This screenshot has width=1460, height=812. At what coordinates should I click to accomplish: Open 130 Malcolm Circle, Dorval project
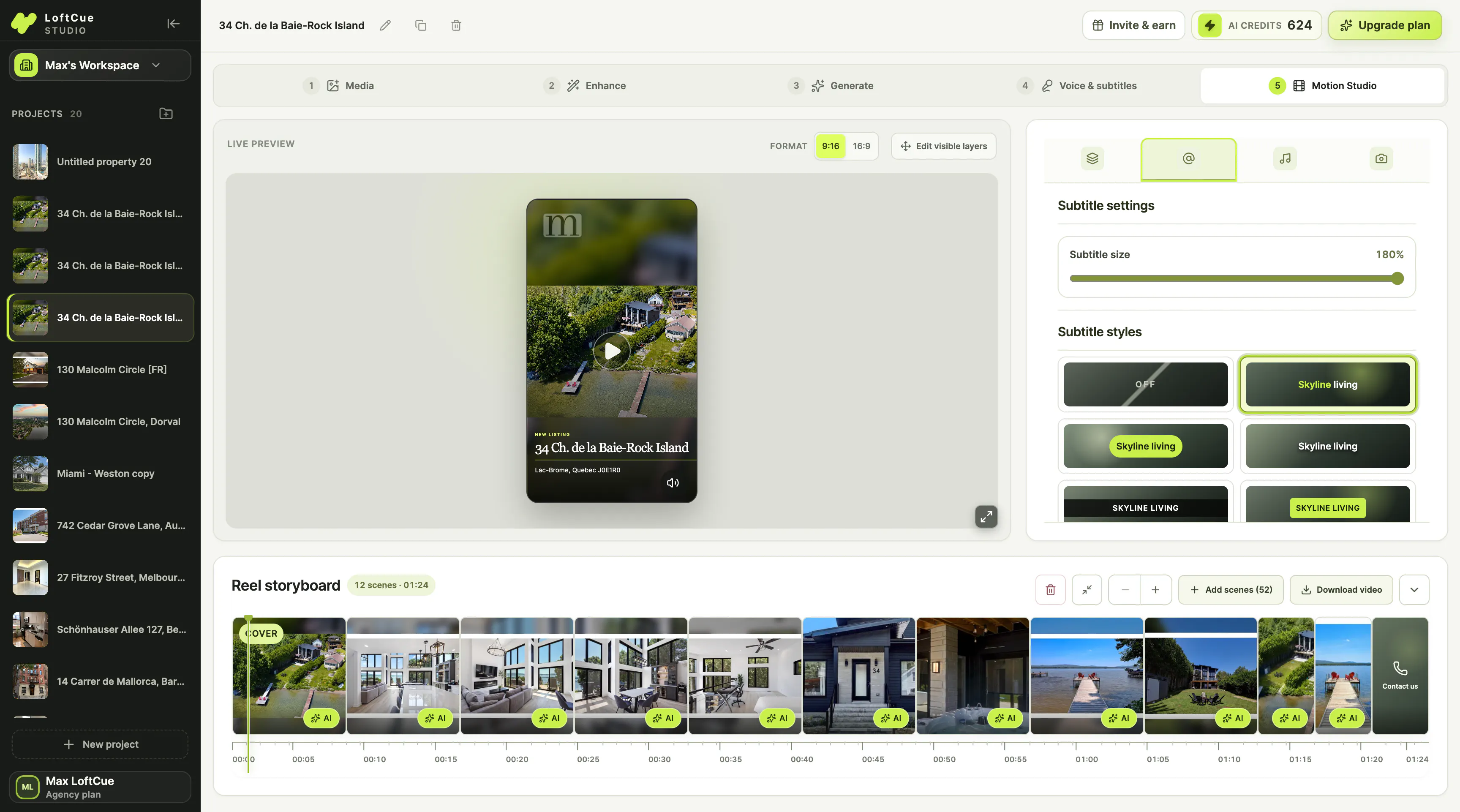click(100, 422)
